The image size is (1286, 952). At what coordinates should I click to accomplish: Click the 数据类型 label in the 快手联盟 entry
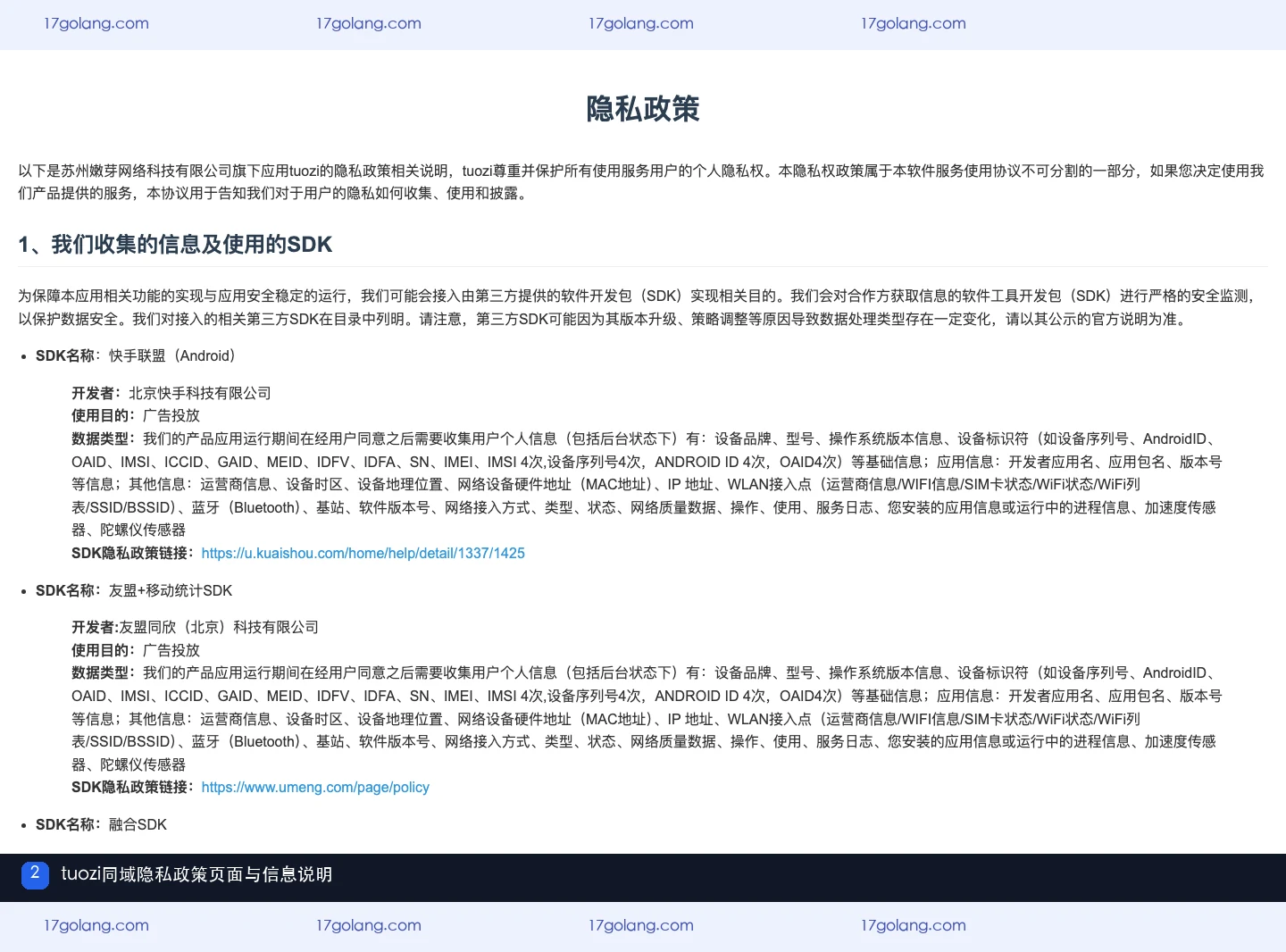(104, 438)
